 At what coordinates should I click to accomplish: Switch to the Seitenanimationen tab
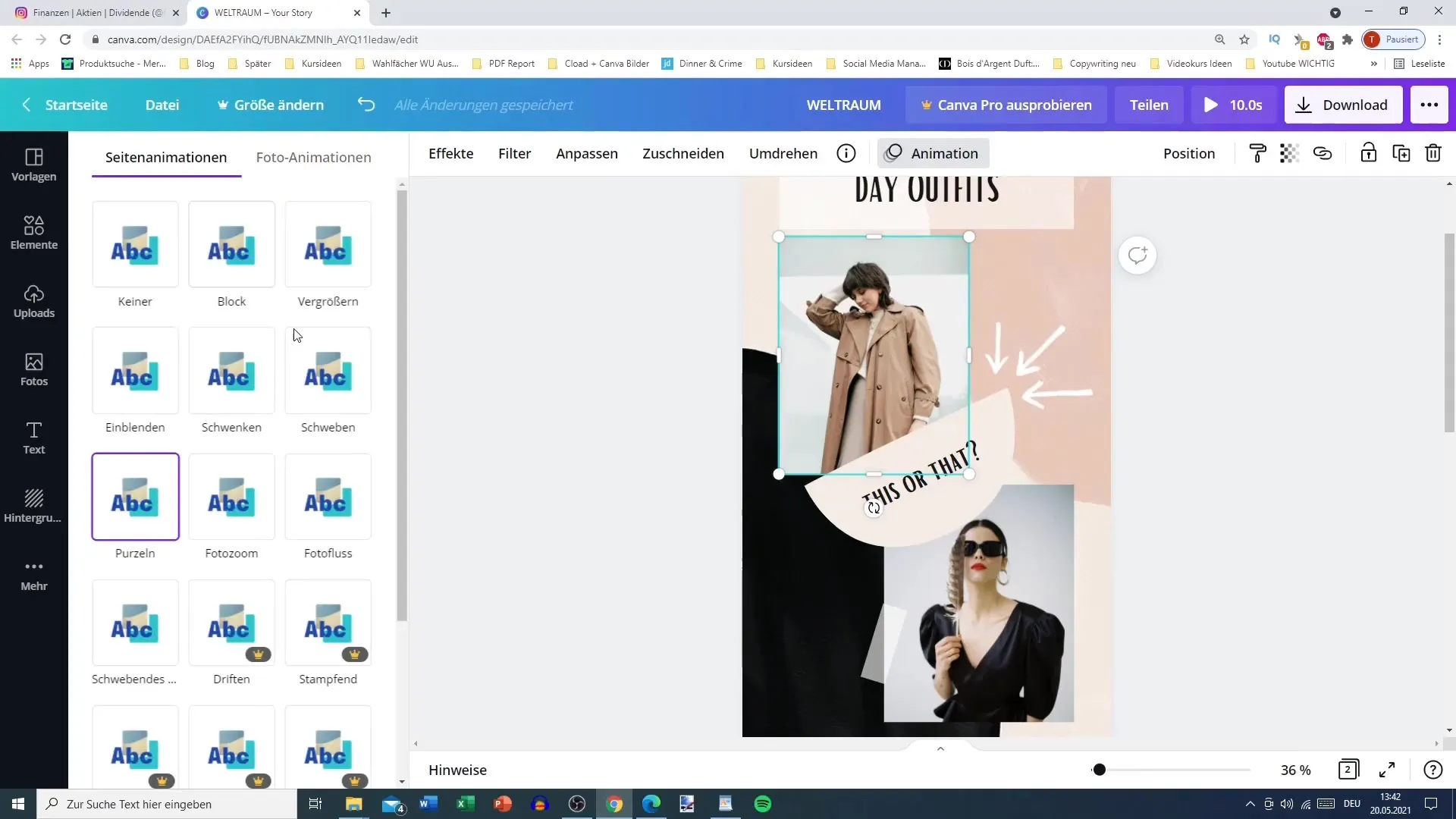pos(166,157)
